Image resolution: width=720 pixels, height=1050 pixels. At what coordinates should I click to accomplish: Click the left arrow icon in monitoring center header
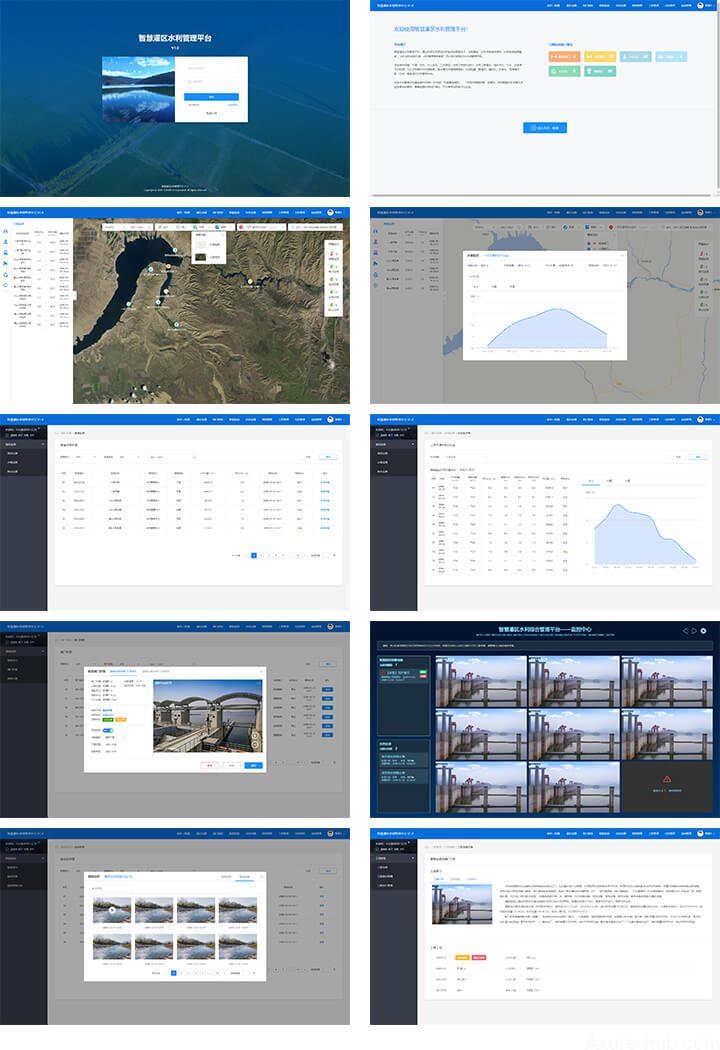[x=683, y=631]
